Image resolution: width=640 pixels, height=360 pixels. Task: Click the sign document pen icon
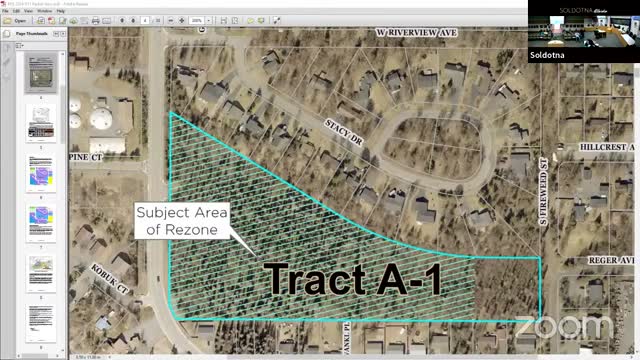click(62, 20)
